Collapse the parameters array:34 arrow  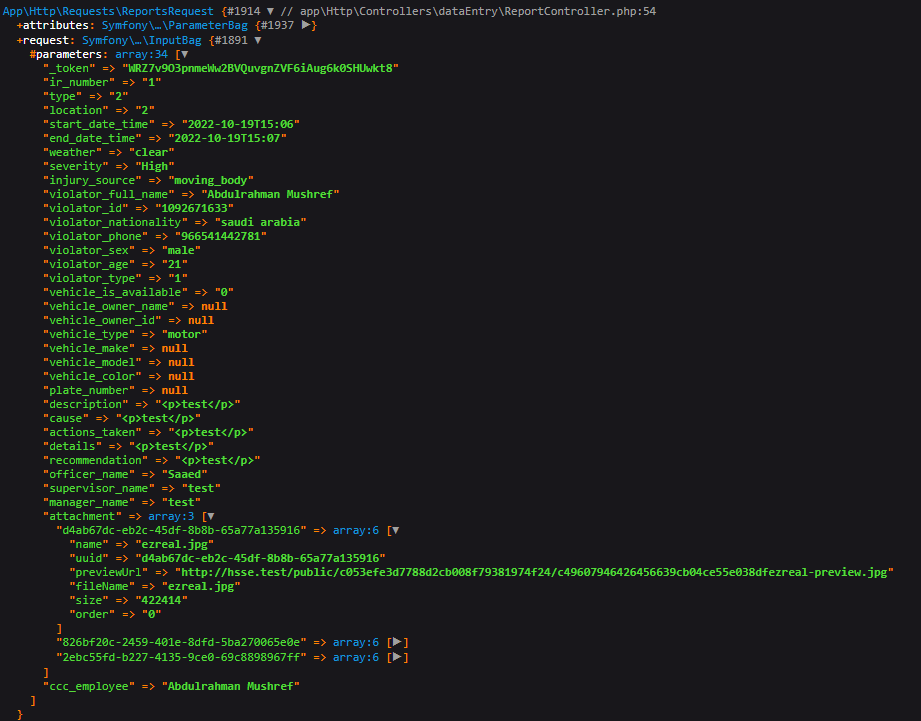click(x=184, y=54)
